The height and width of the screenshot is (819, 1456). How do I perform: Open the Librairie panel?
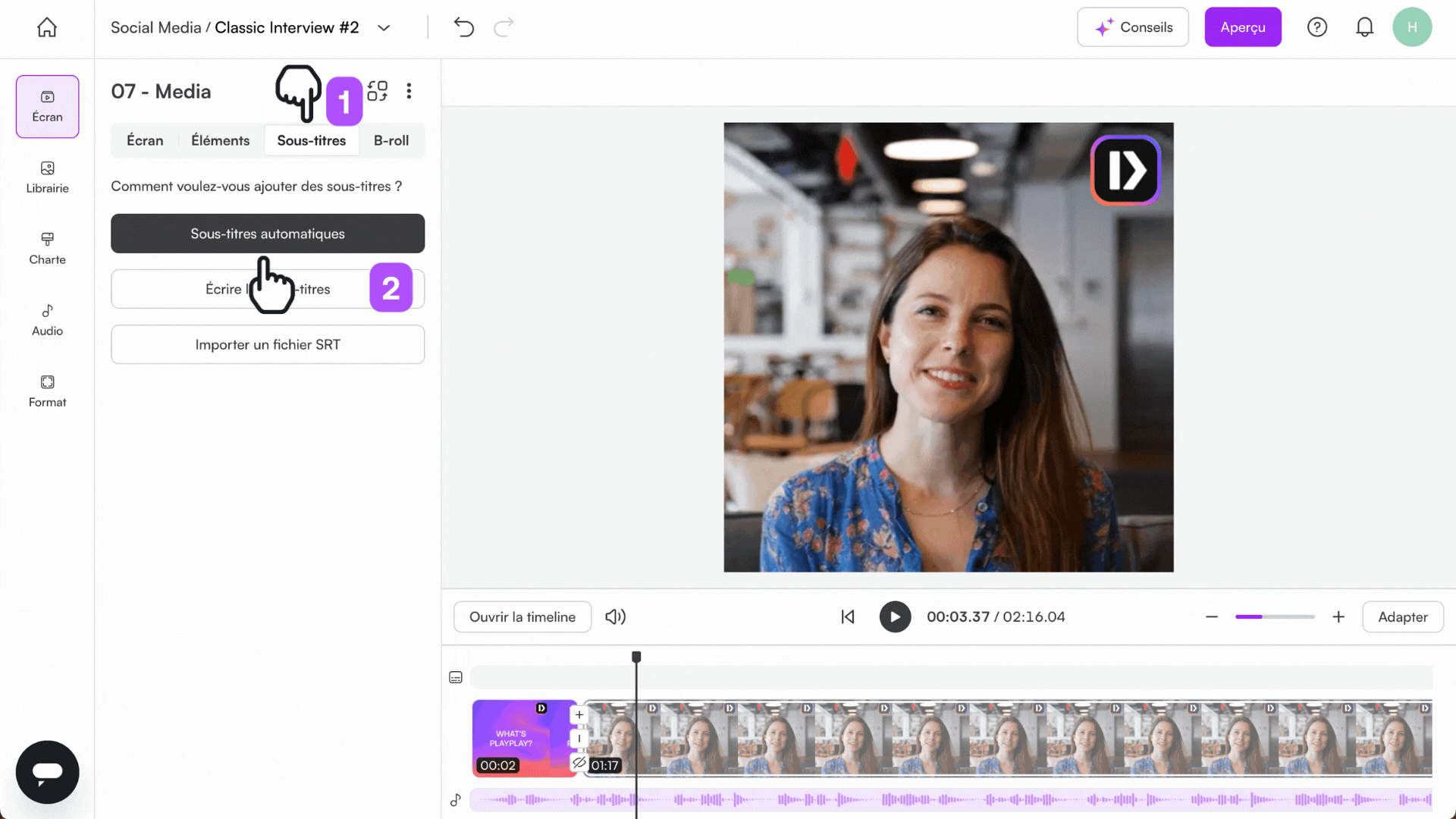click(x=46, y=177)
